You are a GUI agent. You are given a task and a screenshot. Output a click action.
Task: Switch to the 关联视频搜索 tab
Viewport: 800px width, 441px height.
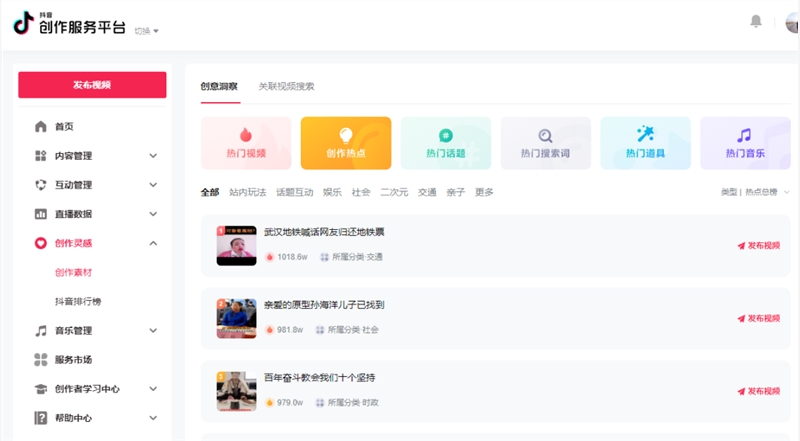286,86
